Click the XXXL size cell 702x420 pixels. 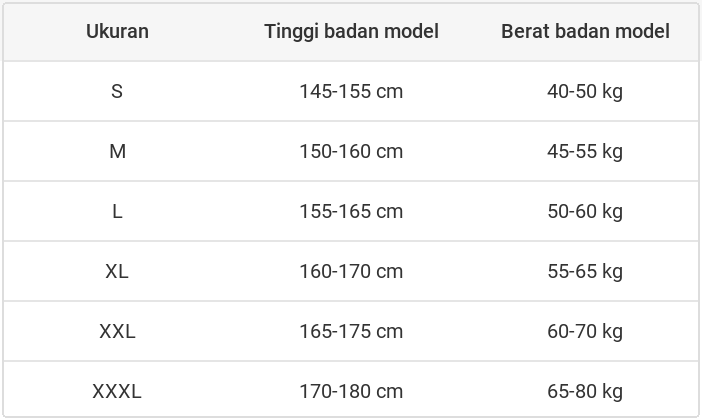point(117,391)
